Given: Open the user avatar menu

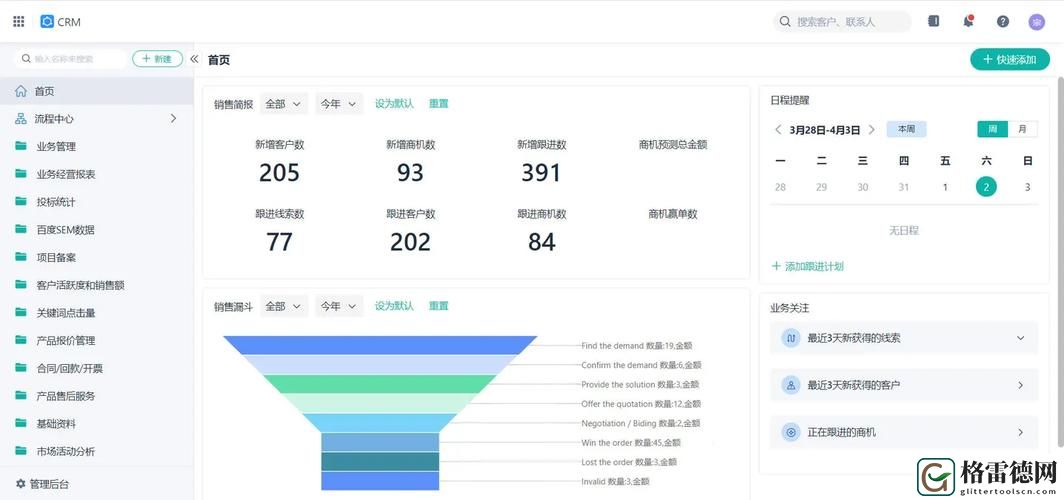Looking at the screenshot, I should point(1036,22).
